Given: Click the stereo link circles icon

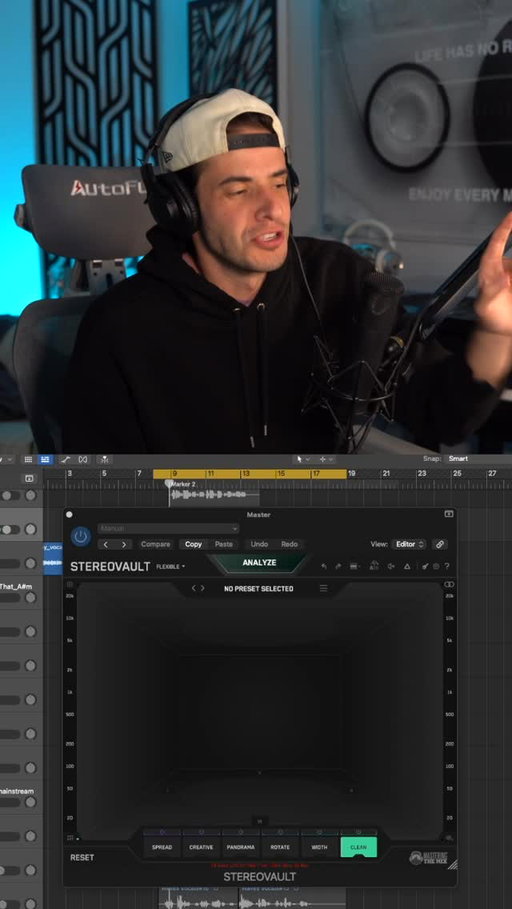Looking at the screenshot, I should point(449,584).
